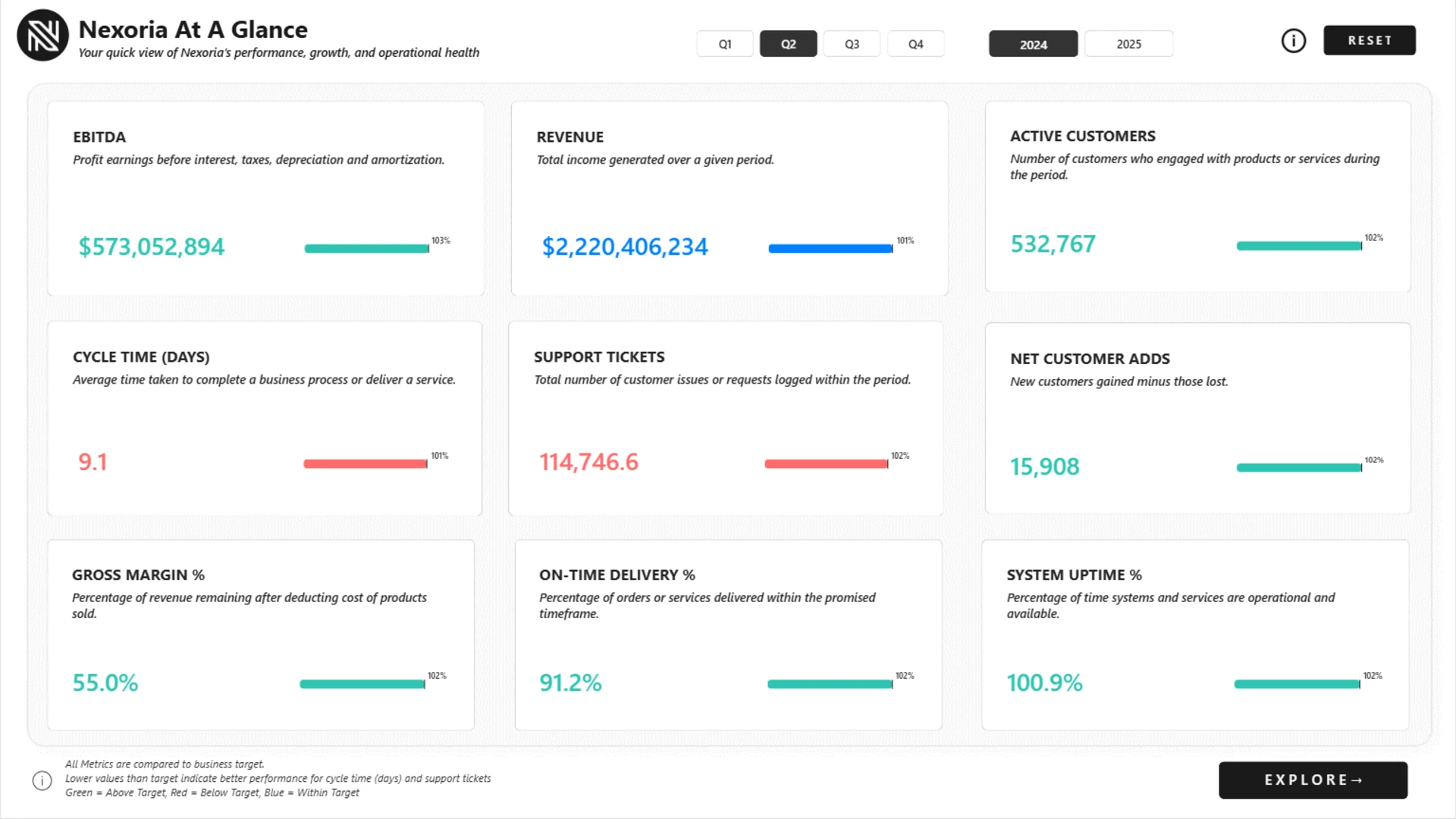Click the Support Tickets progress bar
Image resolution: width=1456 pixels, height=819 pixels.
(x=826, y=464)
